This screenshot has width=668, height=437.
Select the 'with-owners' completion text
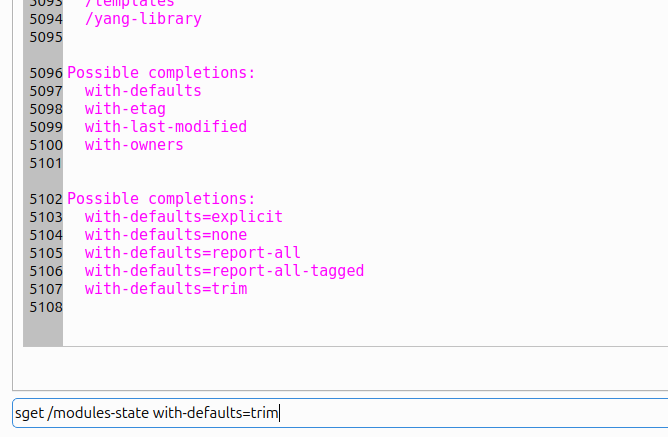(x=134, y=145)
